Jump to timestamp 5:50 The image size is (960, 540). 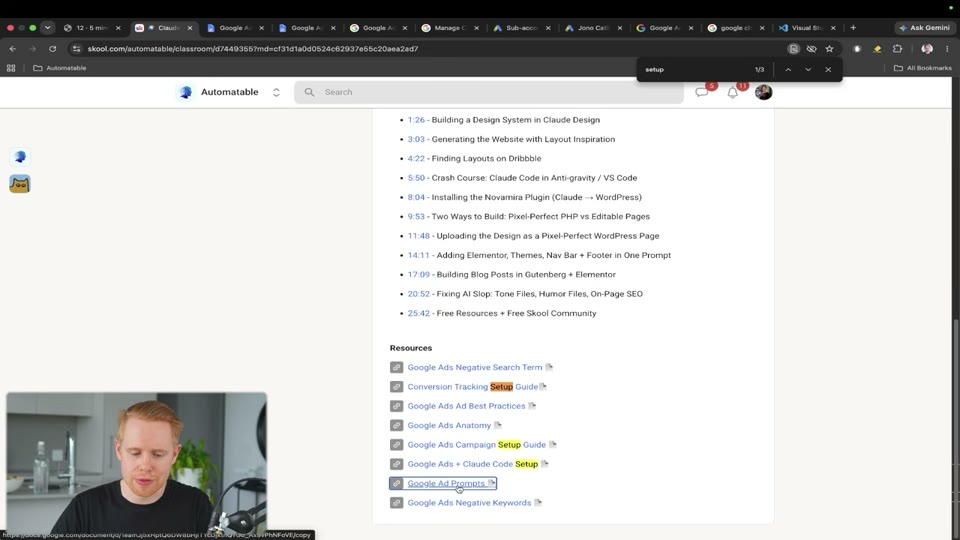[x=416, y=178]
